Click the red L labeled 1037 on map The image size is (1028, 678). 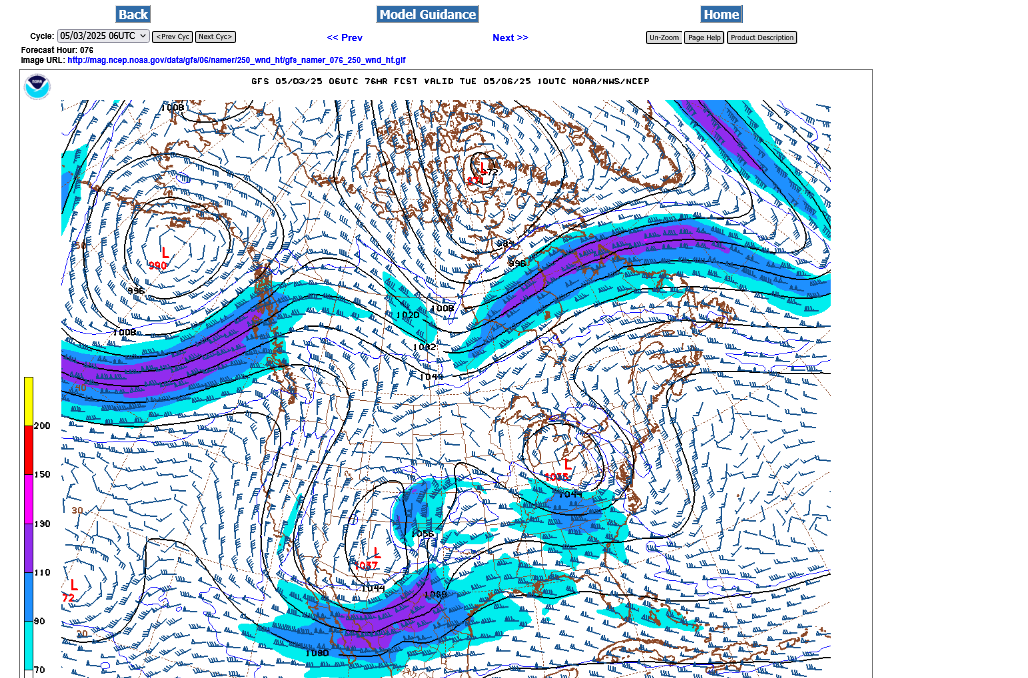point(377,553)
